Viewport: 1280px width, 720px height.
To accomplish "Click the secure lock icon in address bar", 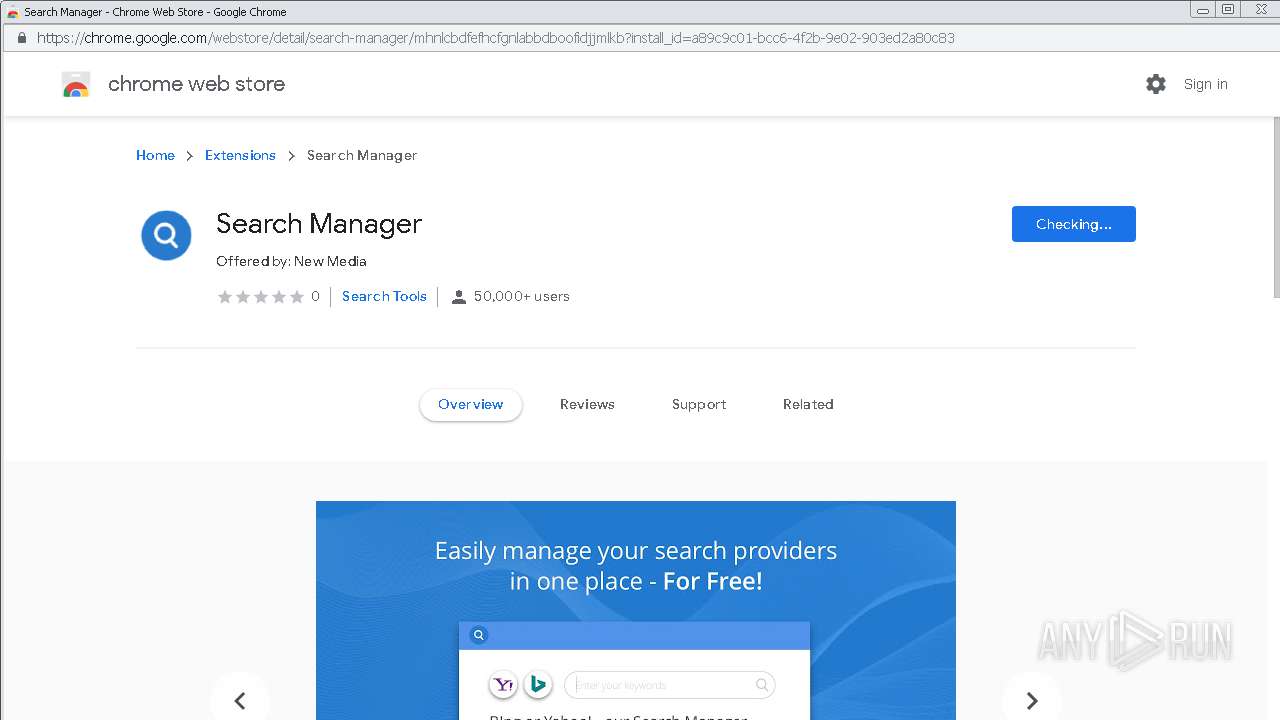I will point(20,38).
